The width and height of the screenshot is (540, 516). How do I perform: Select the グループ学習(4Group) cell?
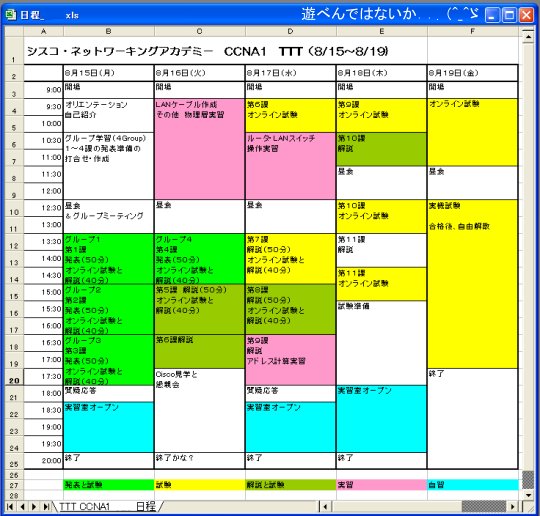pyautogui.click(x=108, y=166)
